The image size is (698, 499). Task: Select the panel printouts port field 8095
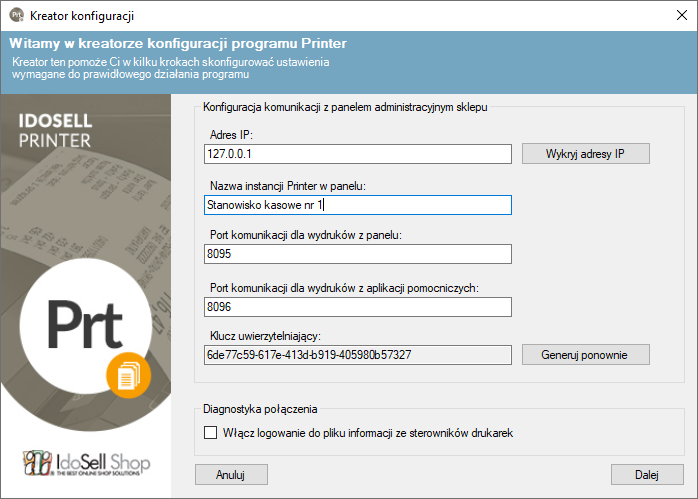[x=356, y=255]
